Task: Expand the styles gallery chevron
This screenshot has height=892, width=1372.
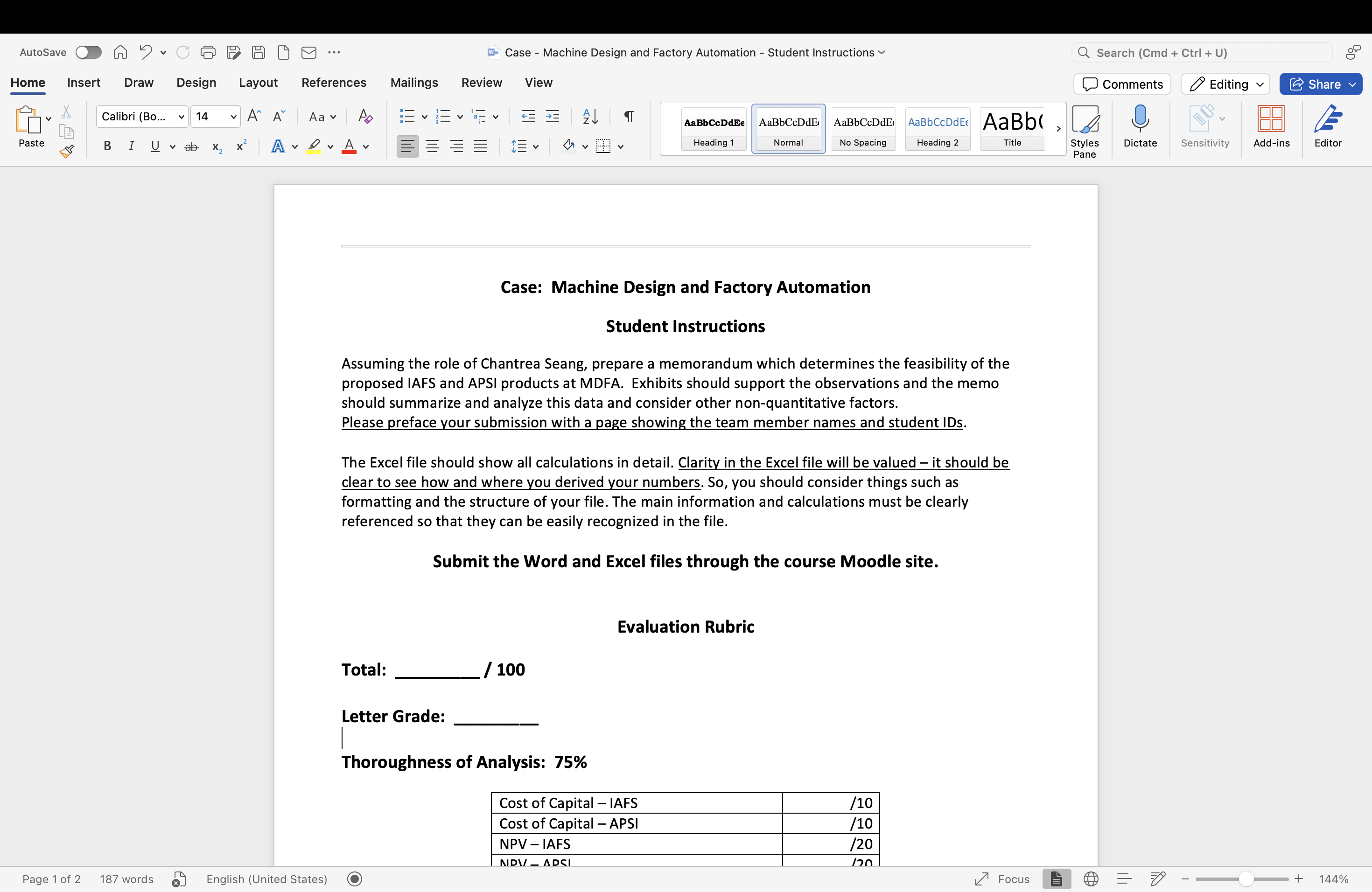Action: click(x=1058, y=128)
